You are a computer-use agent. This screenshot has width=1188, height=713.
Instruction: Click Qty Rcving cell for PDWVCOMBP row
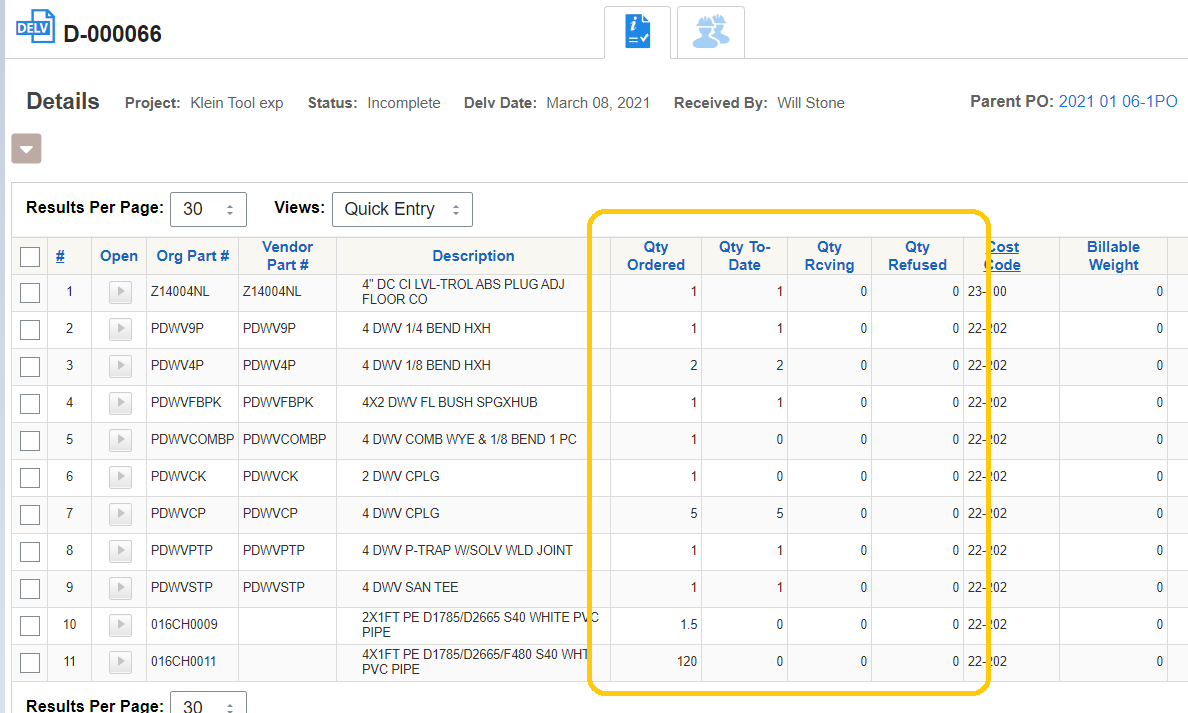(x=830, y=440)
